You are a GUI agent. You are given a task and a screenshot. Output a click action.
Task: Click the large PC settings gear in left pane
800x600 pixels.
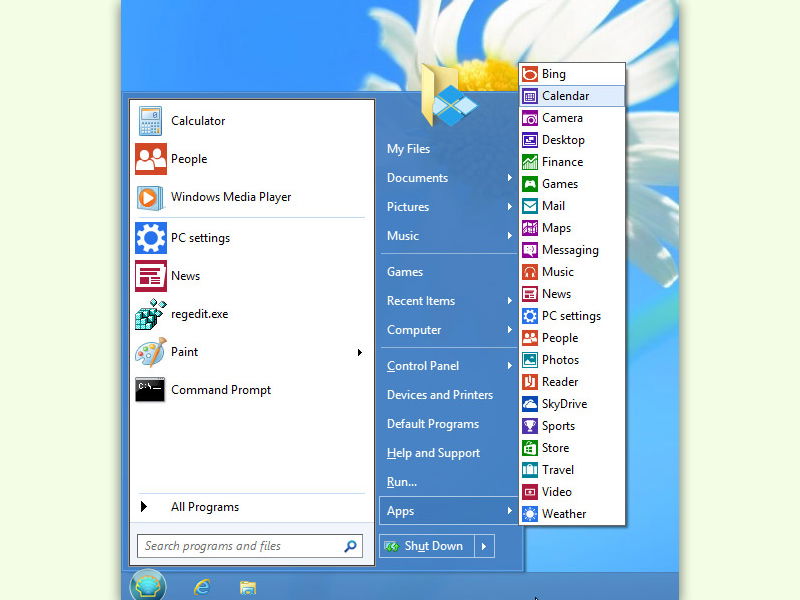click(151, 238)
